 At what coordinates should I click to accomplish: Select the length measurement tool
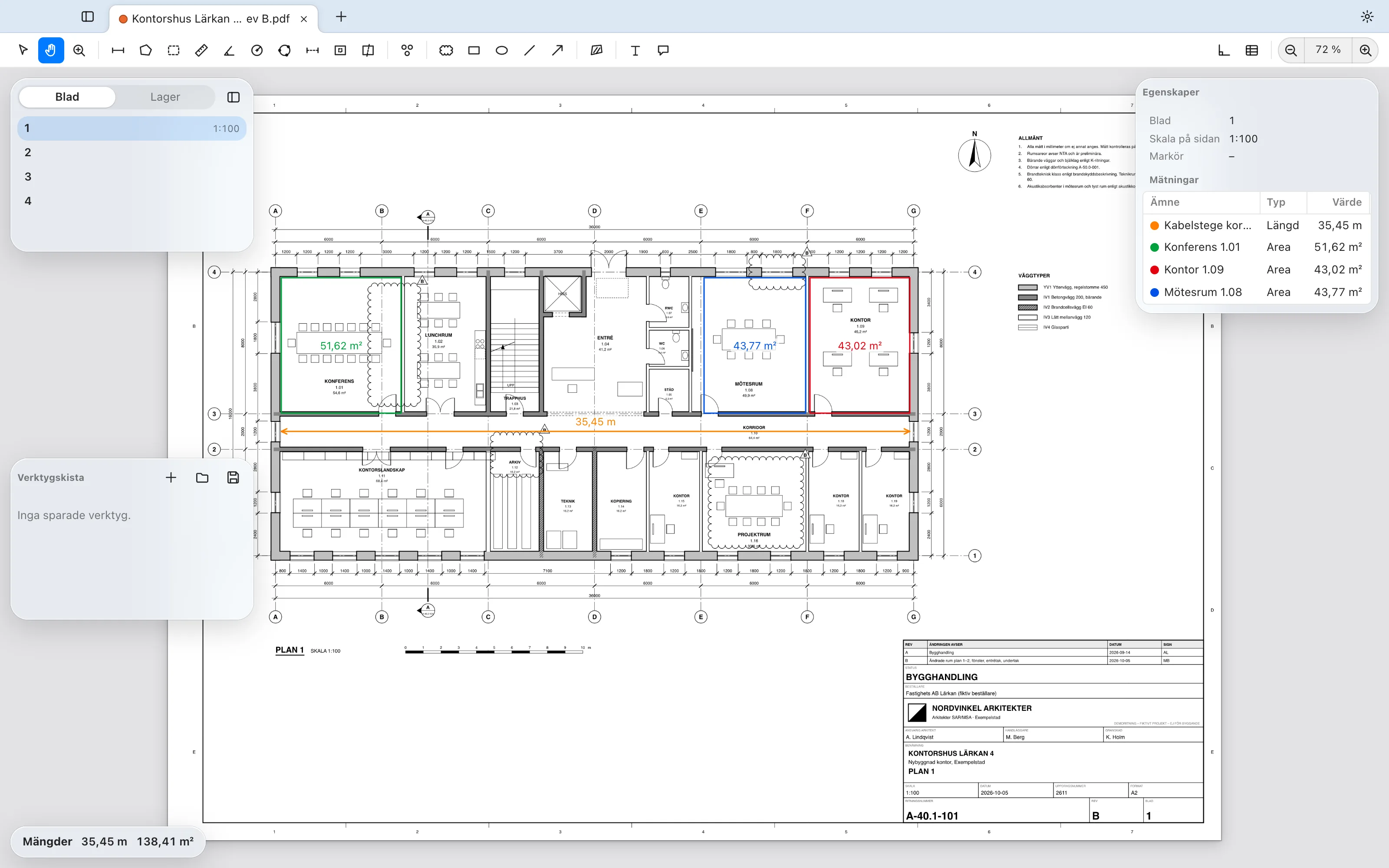(x=118, y=50)
